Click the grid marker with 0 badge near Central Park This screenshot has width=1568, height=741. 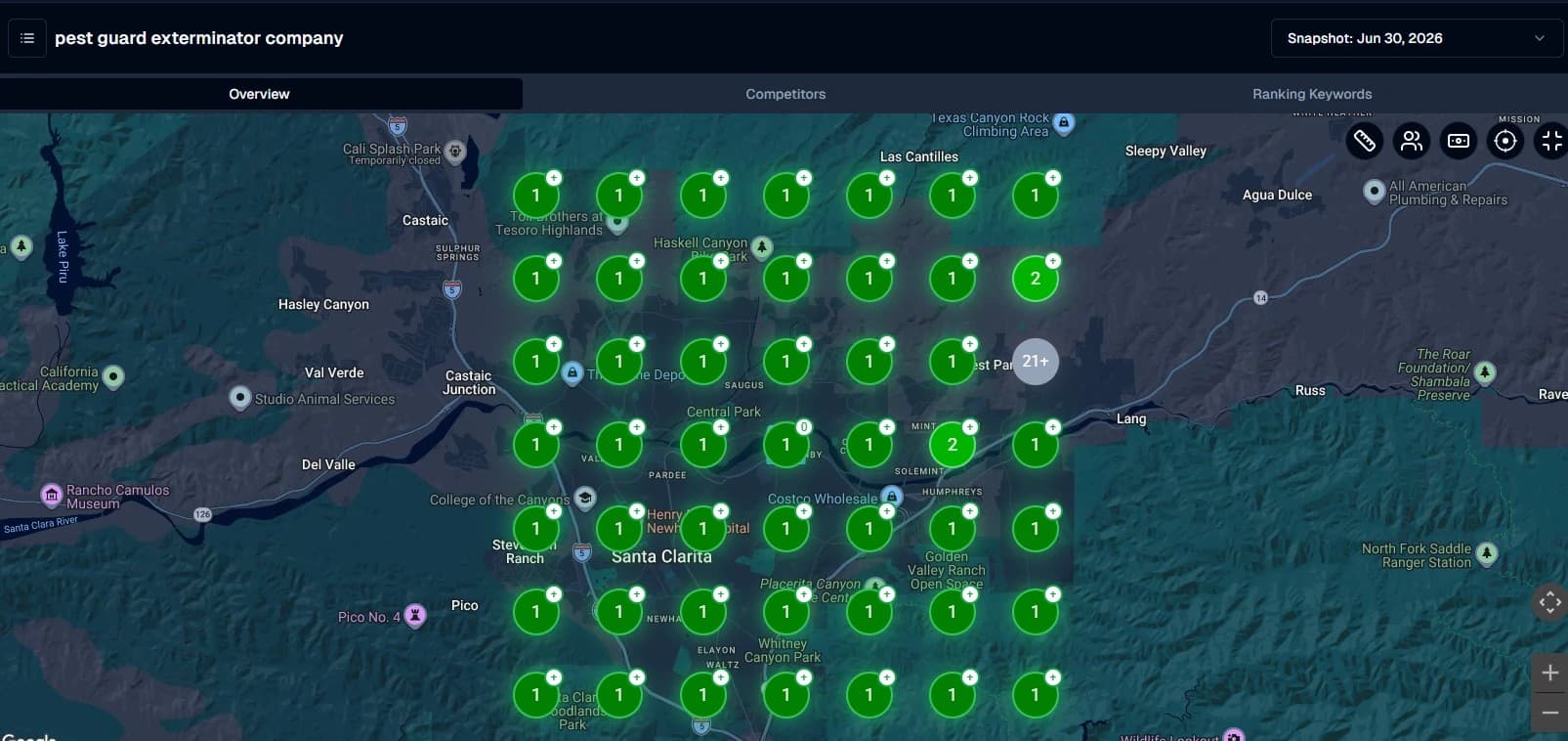point(786,445)
